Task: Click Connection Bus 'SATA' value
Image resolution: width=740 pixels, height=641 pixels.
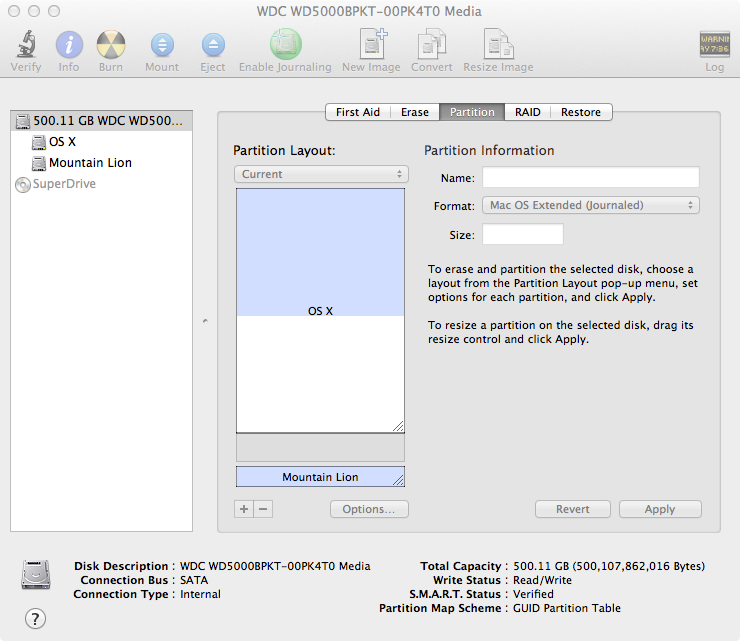Action: click(194, 580)
